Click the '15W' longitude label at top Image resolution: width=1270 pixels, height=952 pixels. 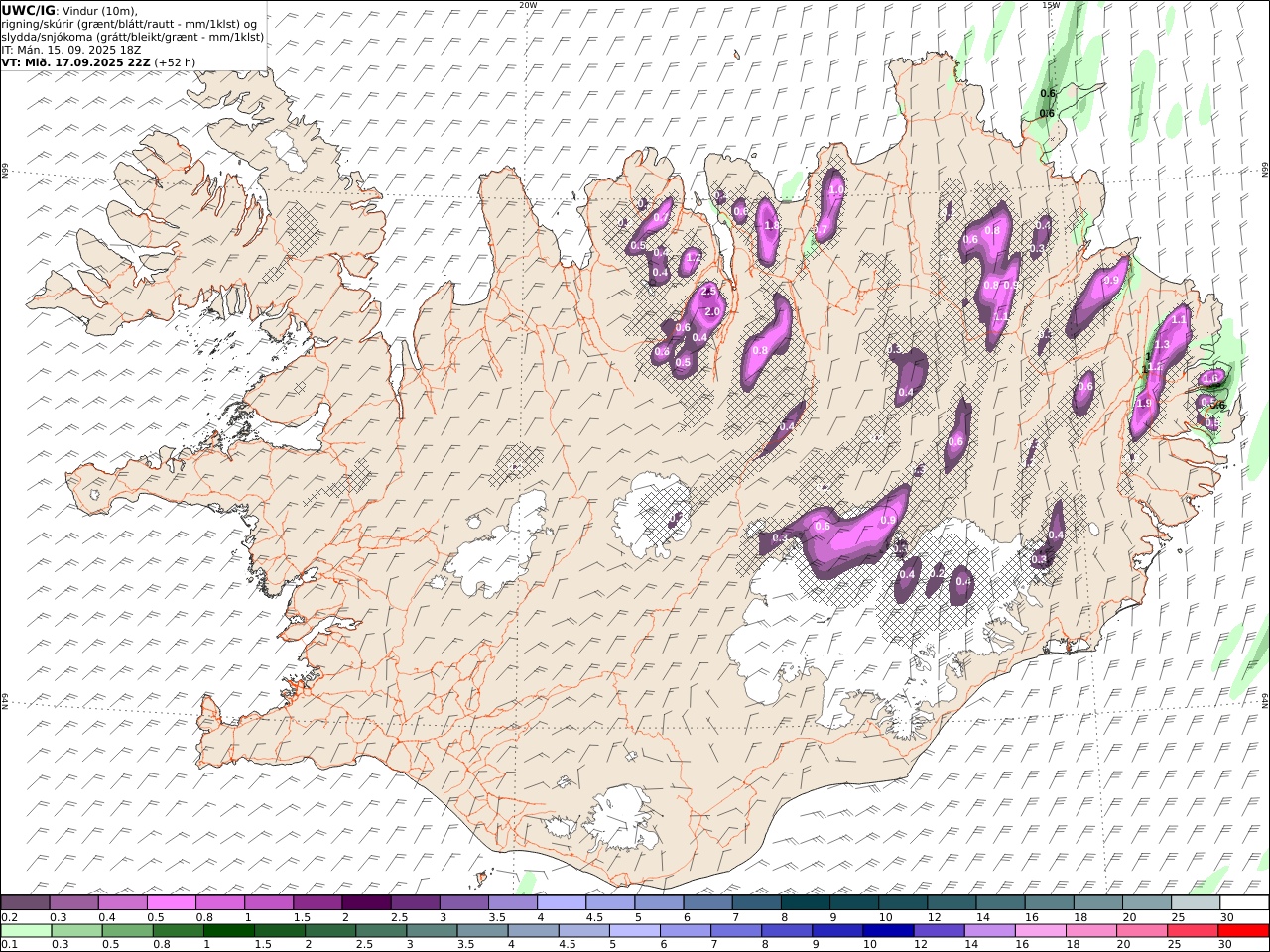click(1050, 5)
